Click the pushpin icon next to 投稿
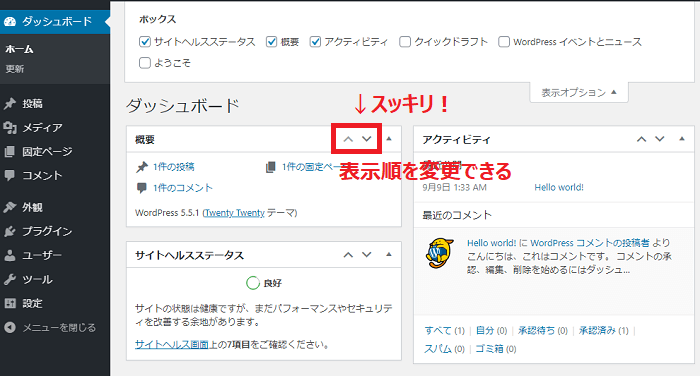This screenshot has width=700, height=376. pyautogui.click(x=10, y=104)
